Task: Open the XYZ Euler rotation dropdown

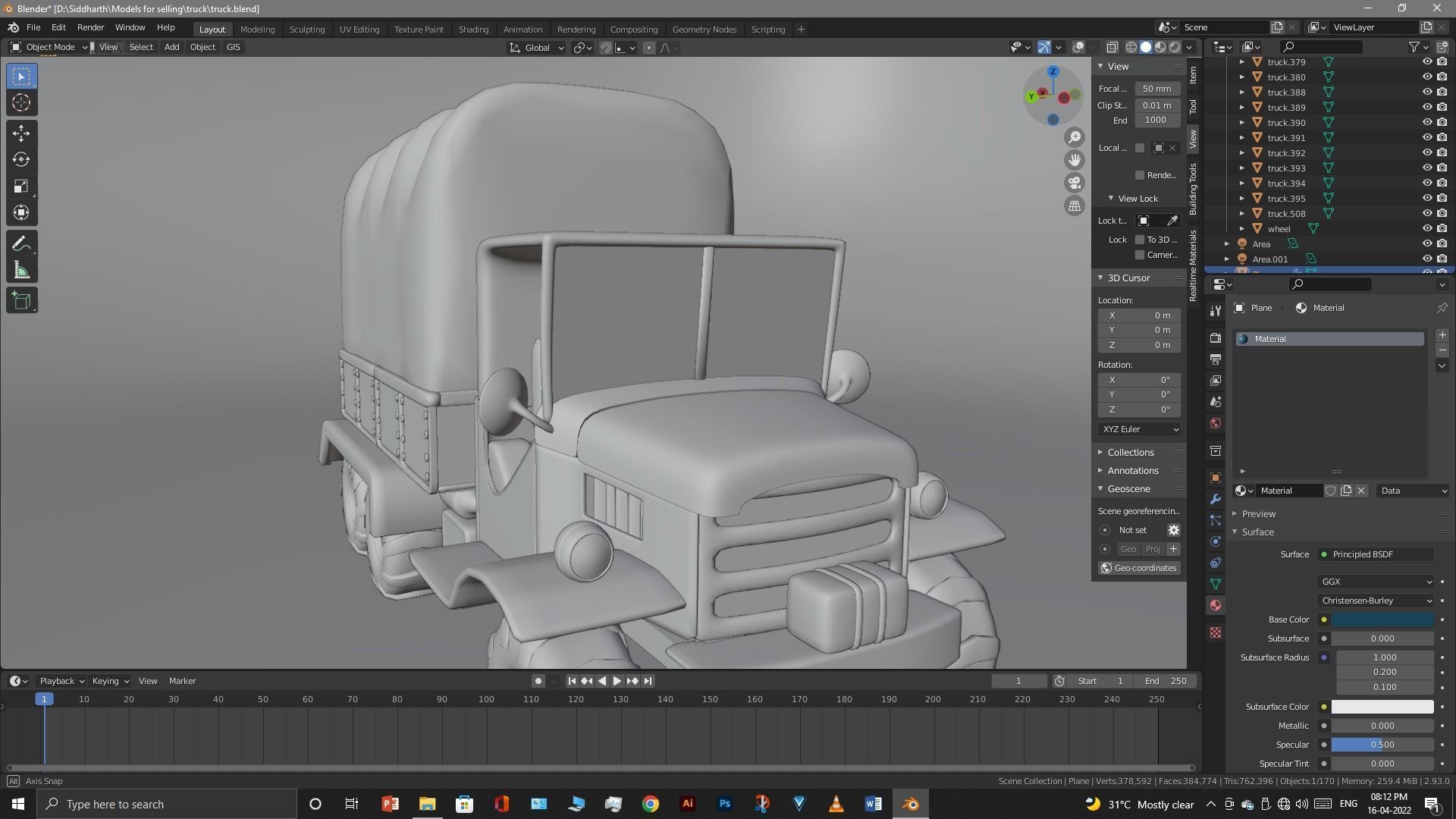Action: [x=1140, y=429]
